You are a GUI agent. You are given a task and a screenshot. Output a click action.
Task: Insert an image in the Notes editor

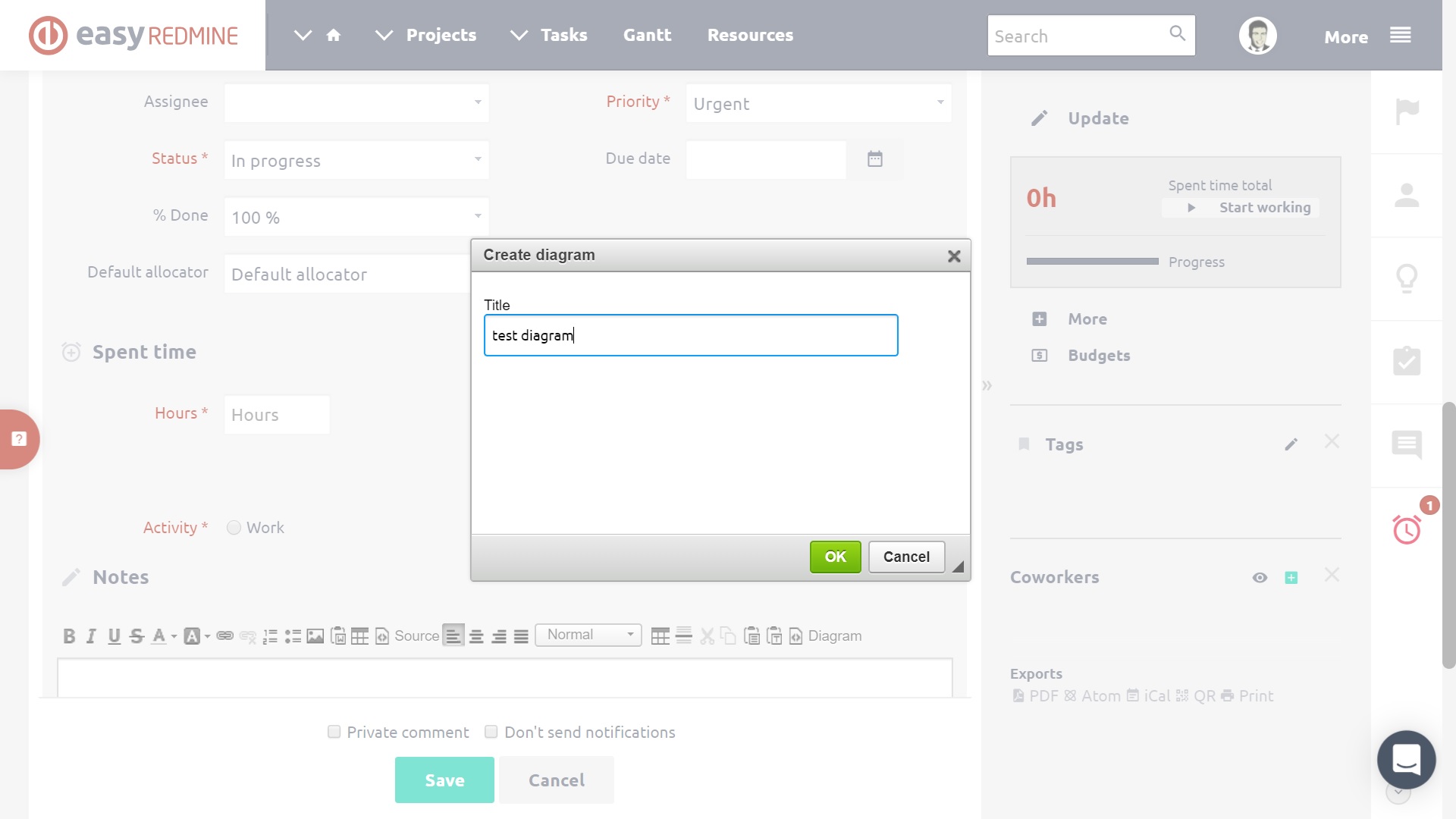315,636
